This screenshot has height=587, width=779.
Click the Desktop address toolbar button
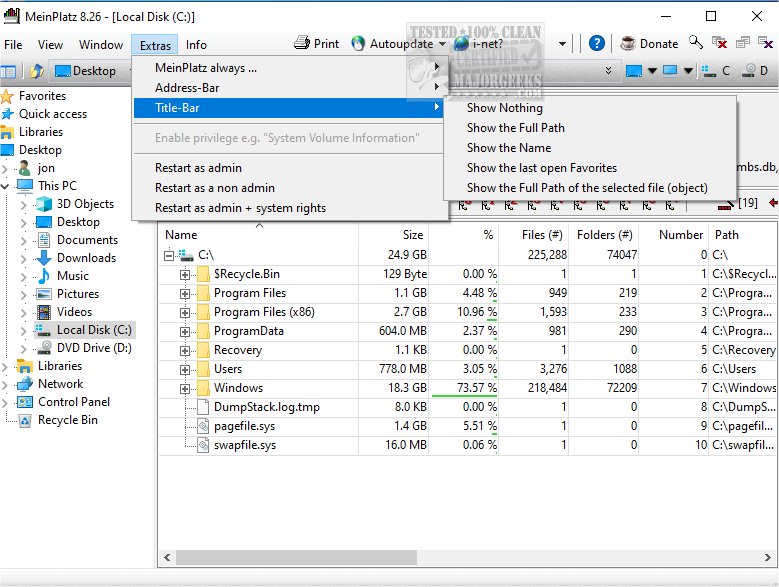(85, 72)
